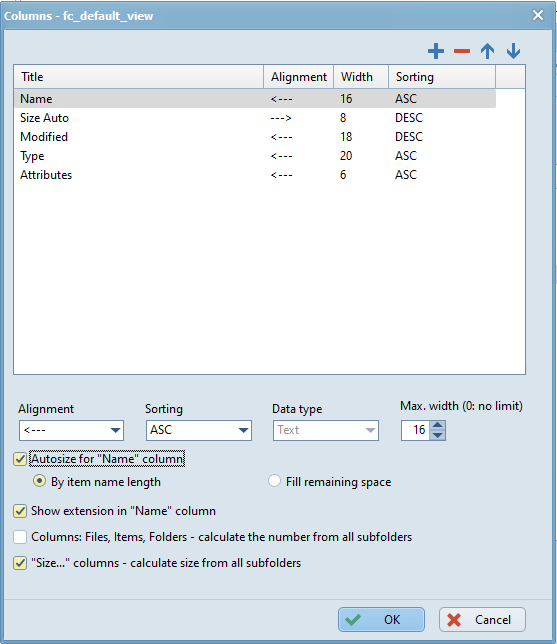
Task: Uncheck Autosize for "Name" column
Action: (20, 459)
